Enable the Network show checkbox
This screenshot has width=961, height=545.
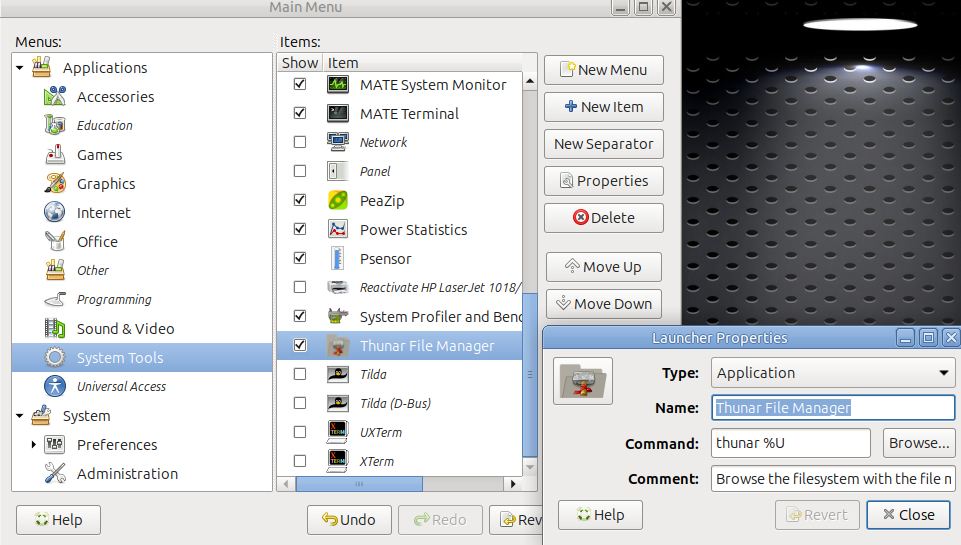[x=300, y=142]
